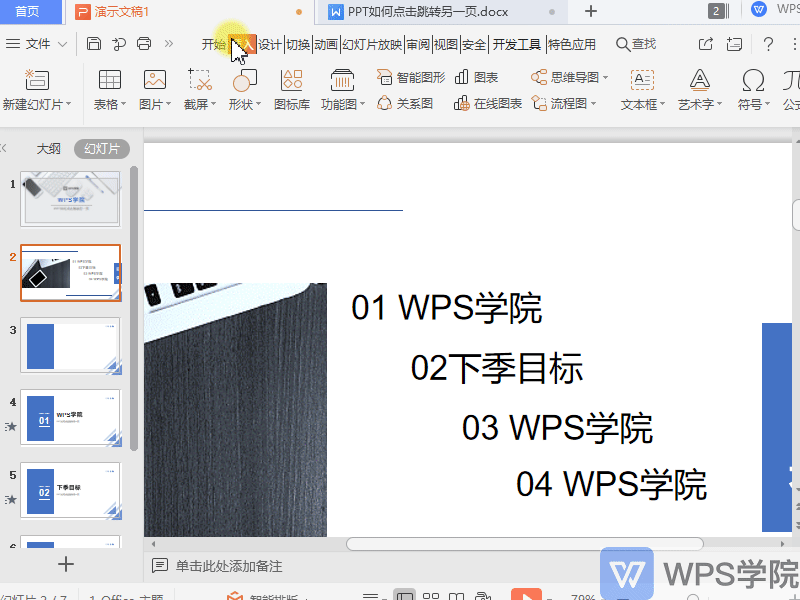The height and width of the screenshot is (600, 800).
Task: Switch slide panel to 大纲 view
Action: [48, 149]
